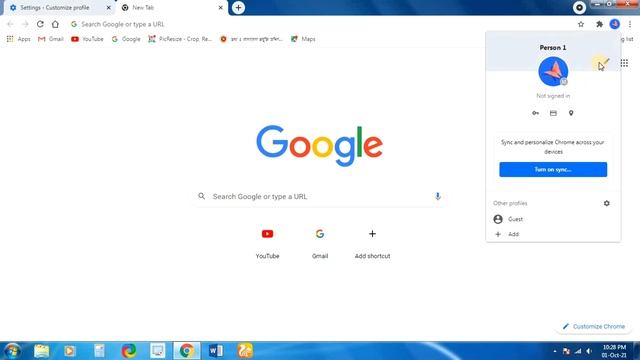Open the volume control in system tray
This screenshot has height=360, width=640.
(589, 351)
